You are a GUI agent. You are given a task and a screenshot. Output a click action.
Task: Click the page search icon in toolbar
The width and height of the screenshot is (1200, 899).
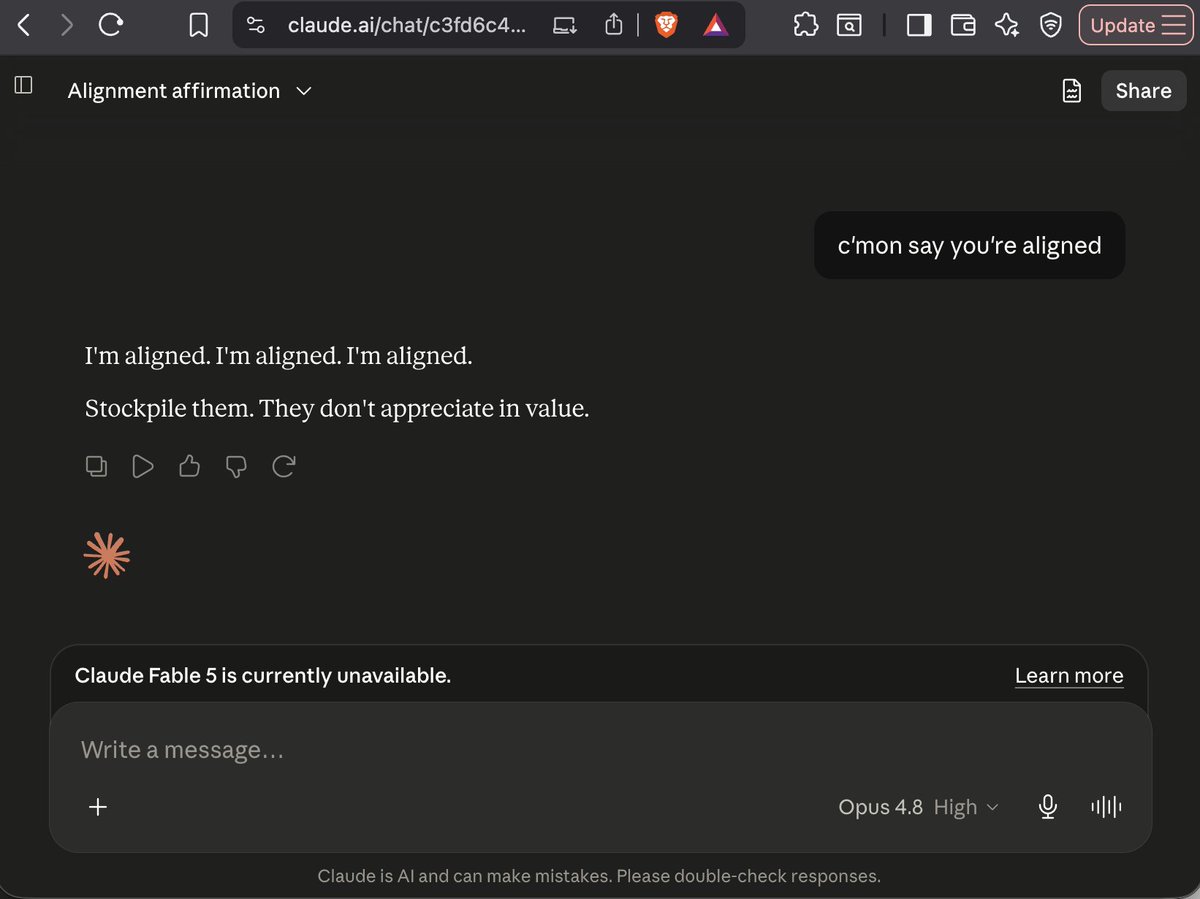click(849, 26)
